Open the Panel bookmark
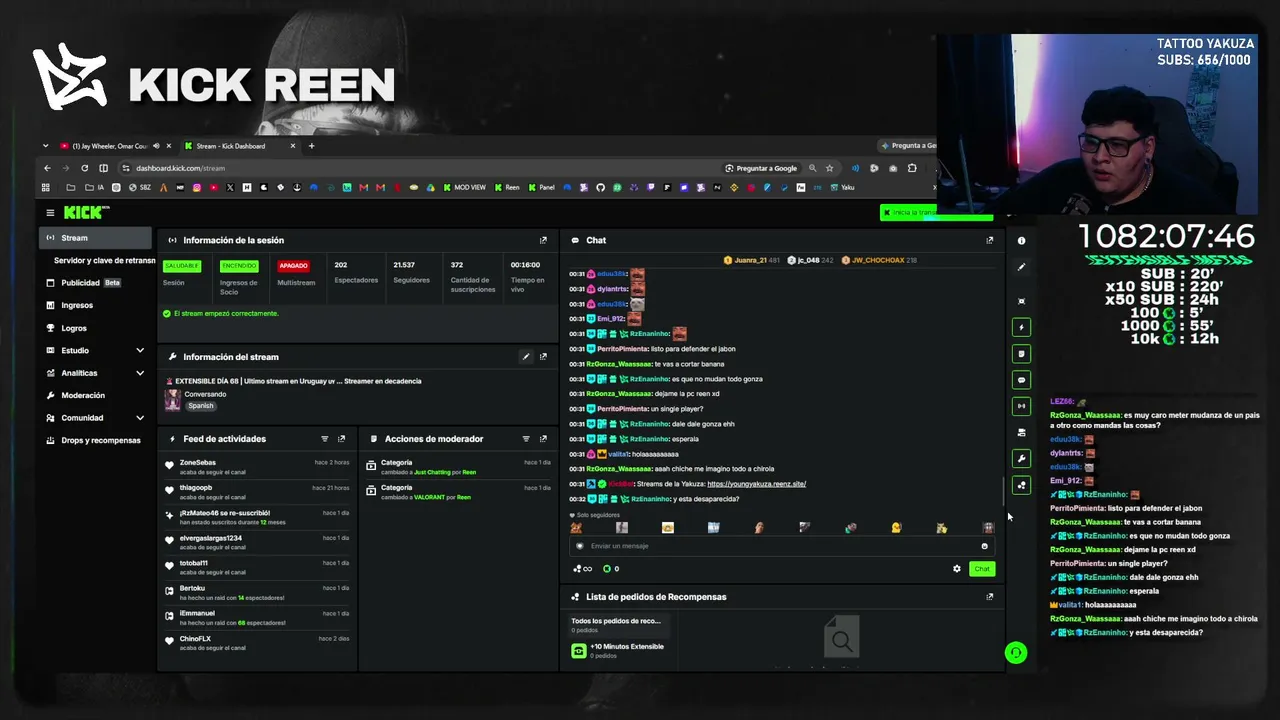Screen dimensions: 1280x720 (x=541, y=187)
